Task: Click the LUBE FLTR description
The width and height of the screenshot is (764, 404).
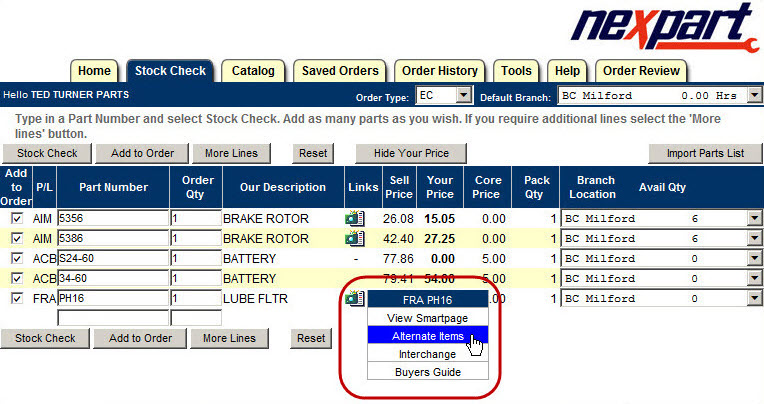Action: tap(255, 299)
